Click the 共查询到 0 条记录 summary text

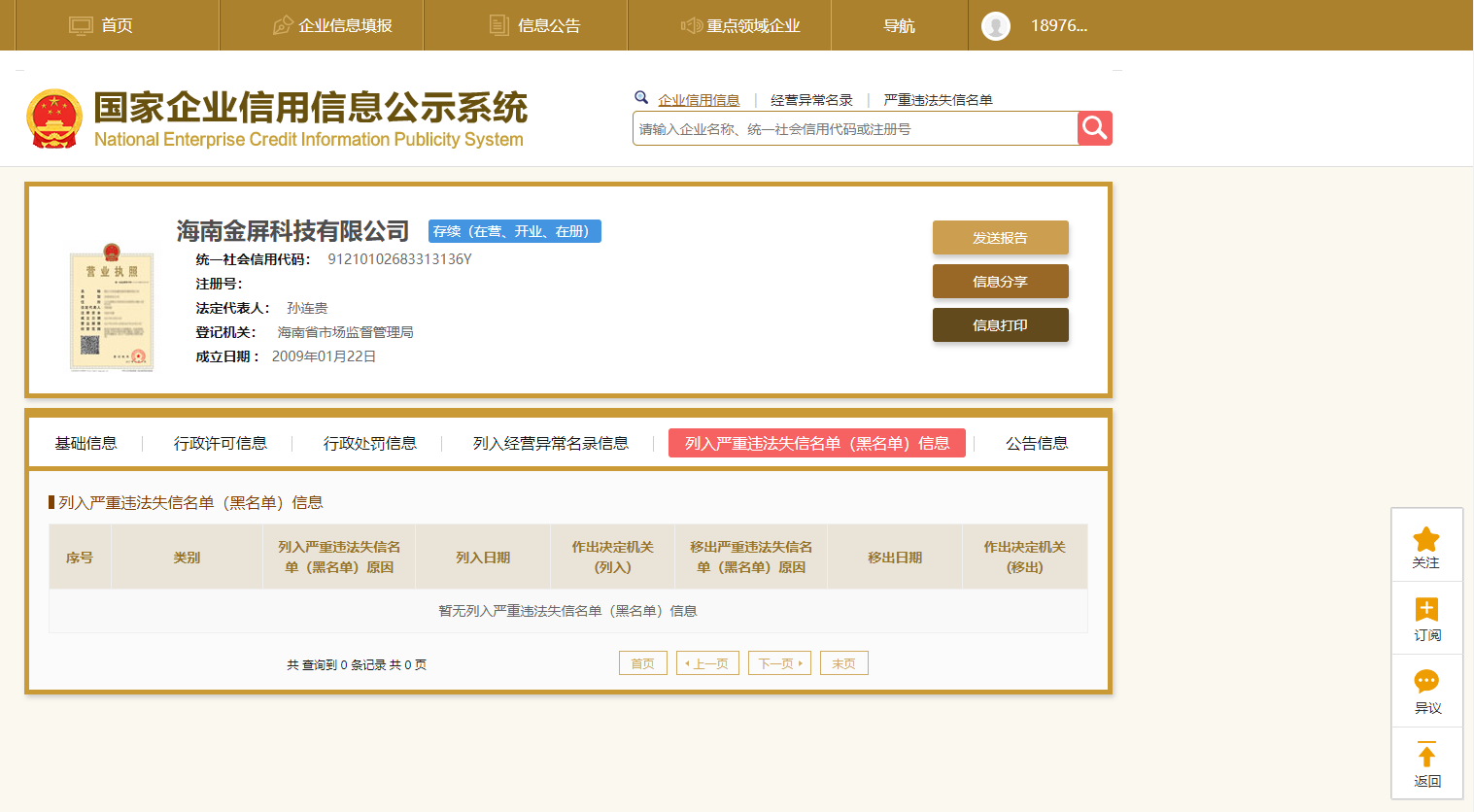pos(357,664)
